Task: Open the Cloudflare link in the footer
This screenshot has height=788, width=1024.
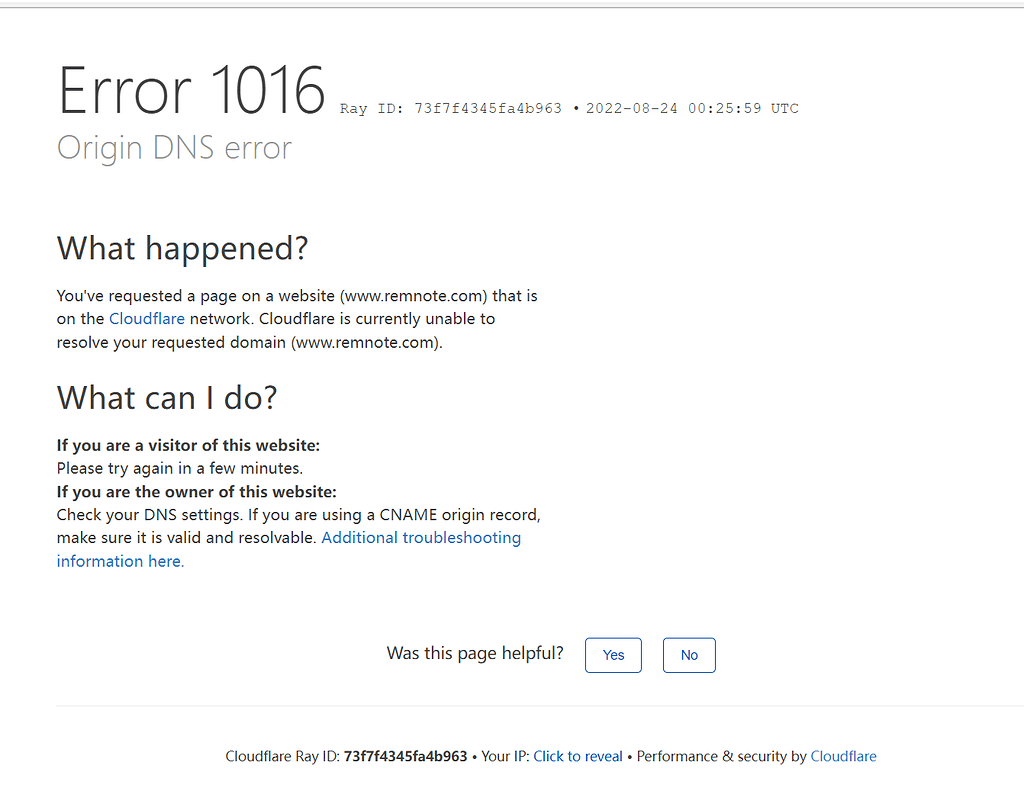Action: point(843,756)
